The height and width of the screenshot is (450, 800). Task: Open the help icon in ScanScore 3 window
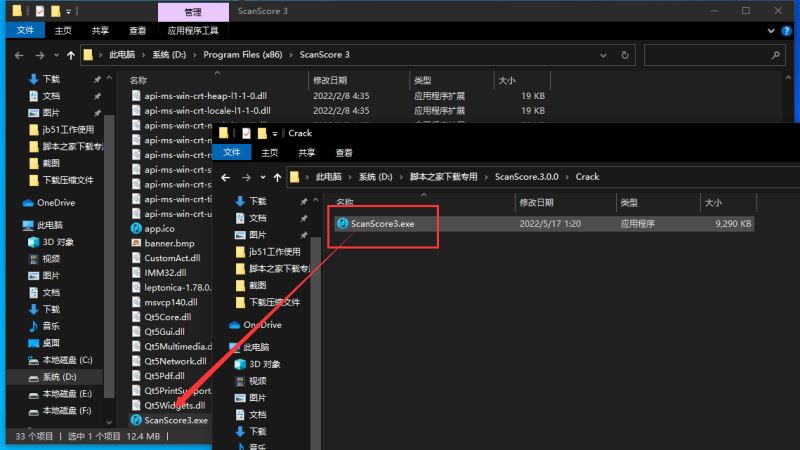tap(786, 31)
